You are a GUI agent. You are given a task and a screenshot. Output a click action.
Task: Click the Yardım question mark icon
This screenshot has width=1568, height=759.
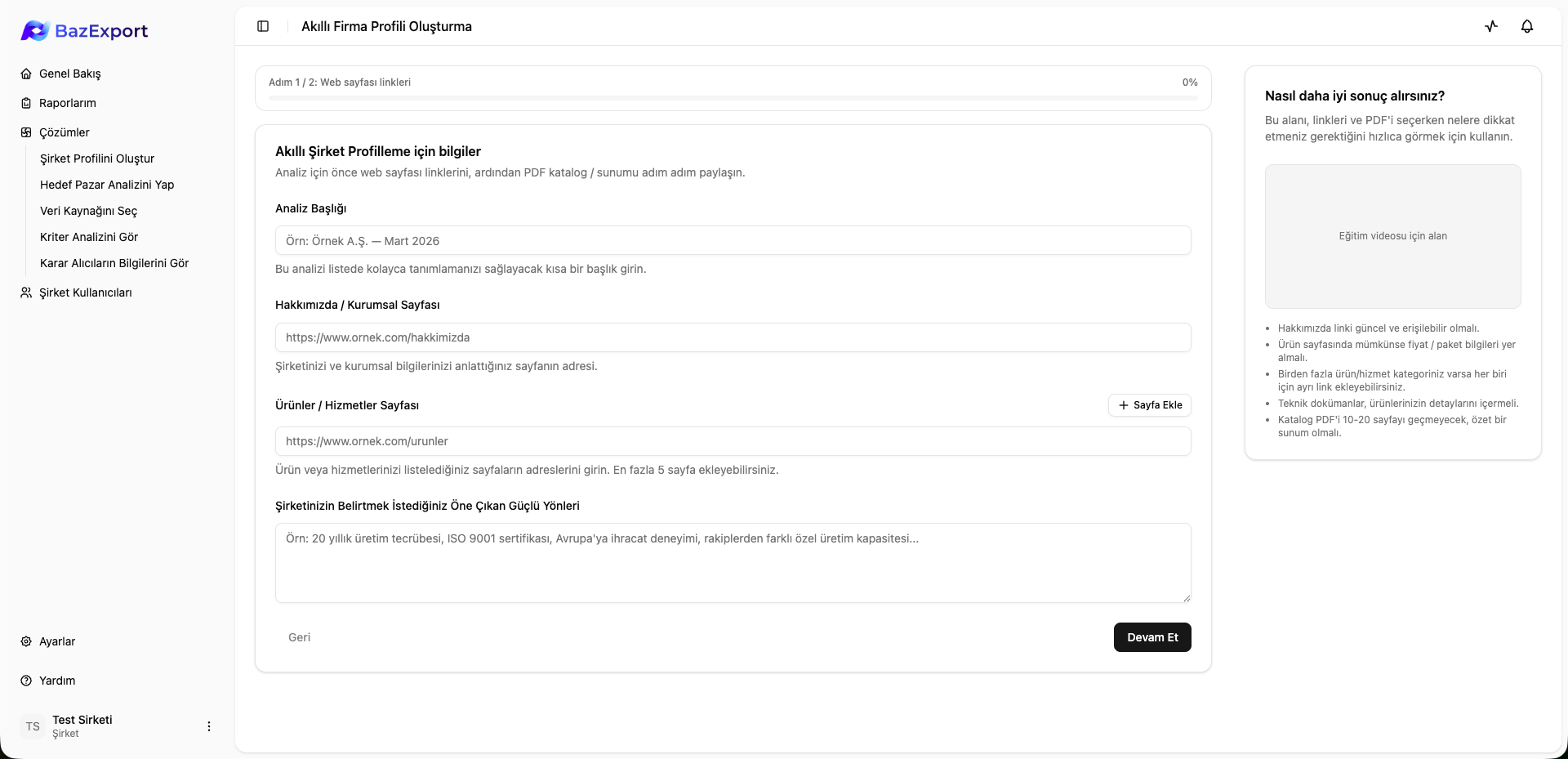pyautogui.click(x=26, y=681)
